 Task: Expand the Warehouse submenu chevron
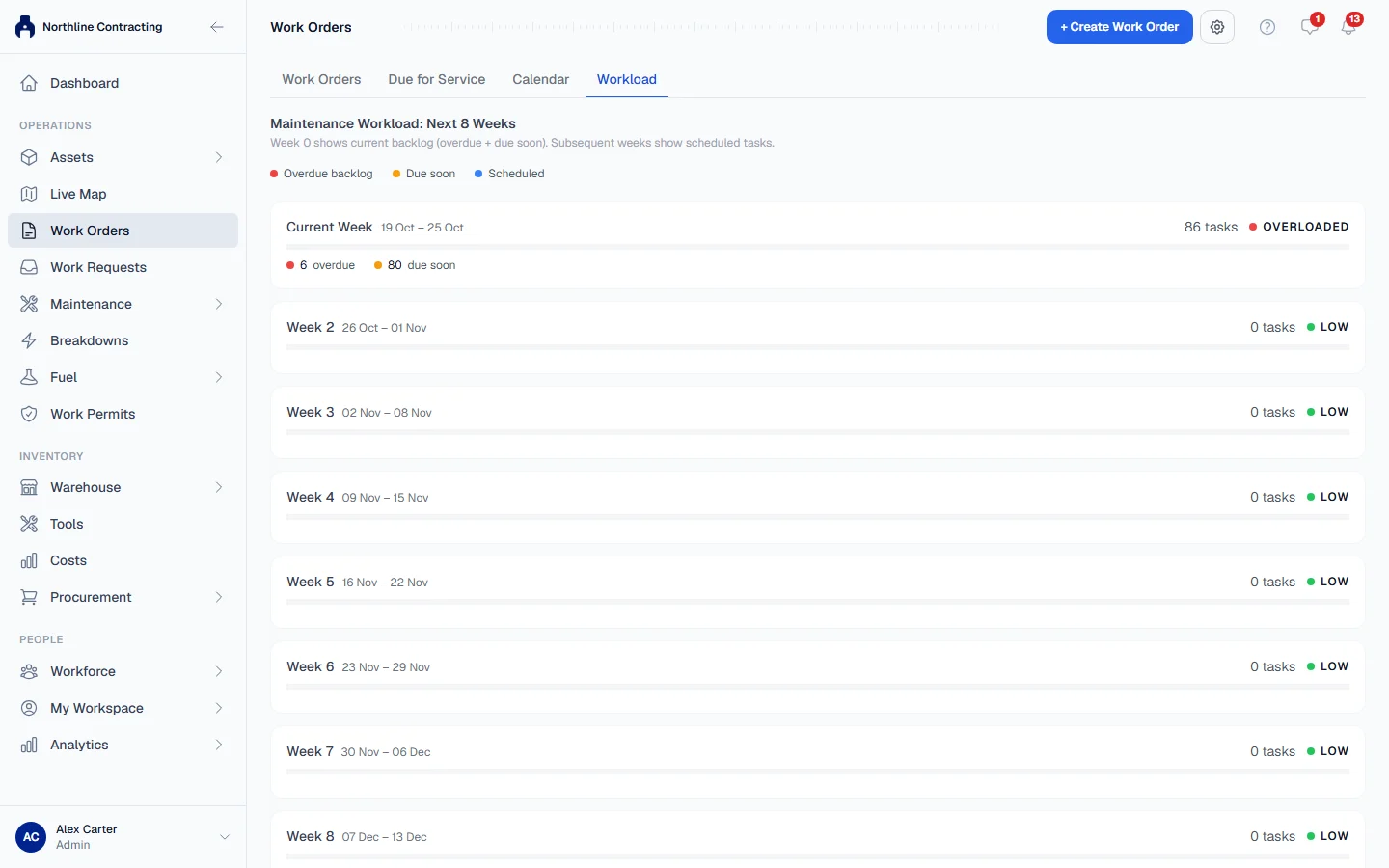(x=219, y=487)
